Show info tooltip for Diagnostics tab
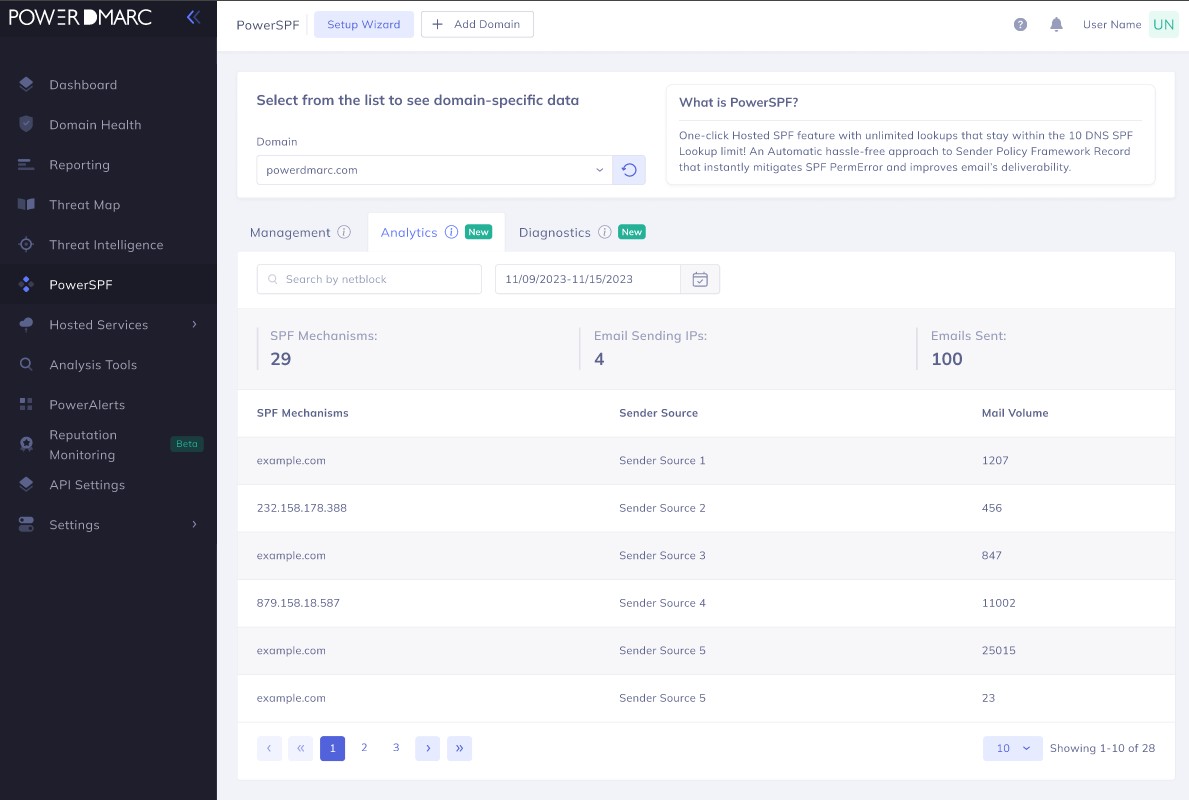 [x=604, y=232]
